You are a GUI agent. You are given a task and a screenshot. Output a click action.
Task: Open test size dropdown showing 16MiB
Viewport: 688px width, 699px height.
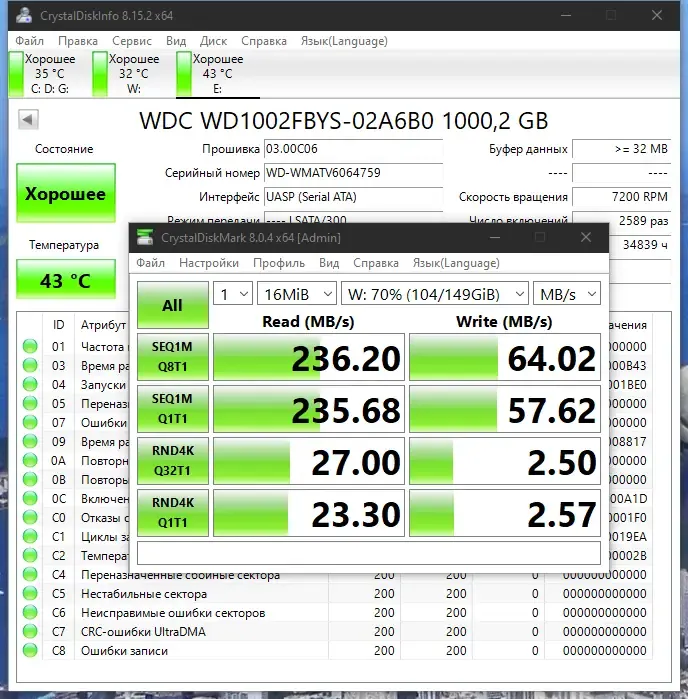(x=297, y=294)
